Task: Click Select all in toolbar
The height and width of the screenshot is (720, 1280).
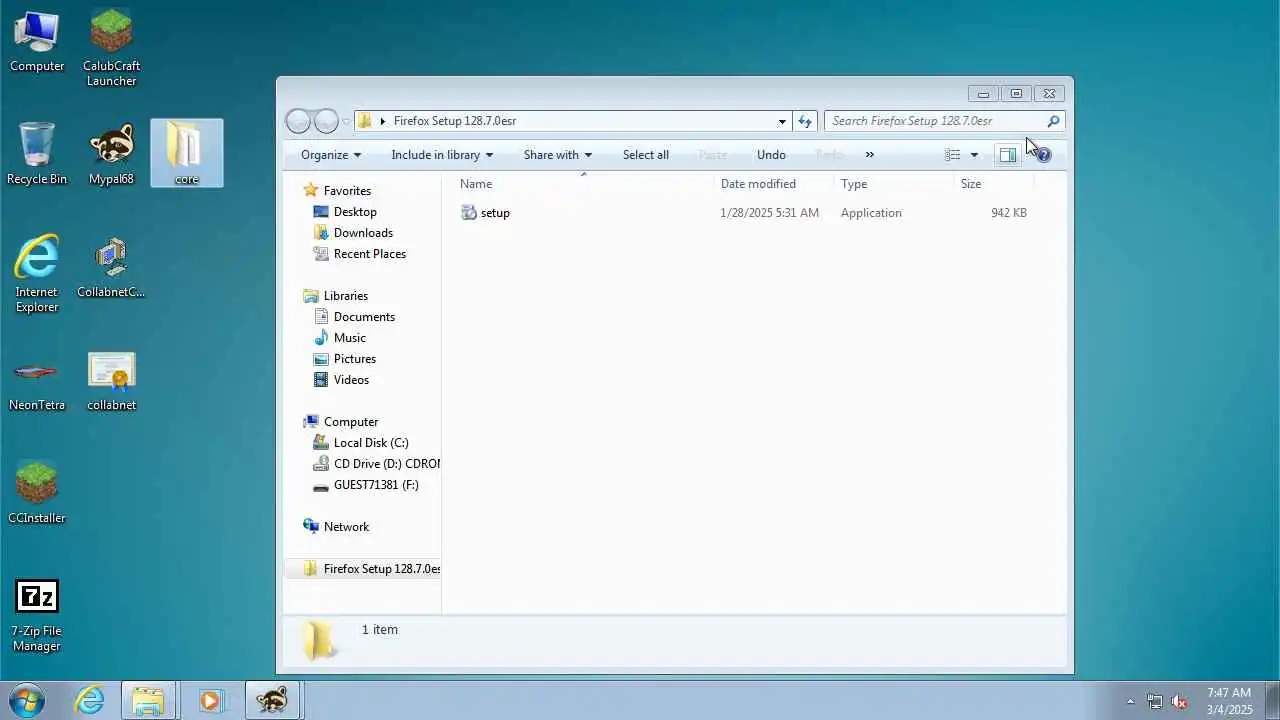Action: pos(646,155)
